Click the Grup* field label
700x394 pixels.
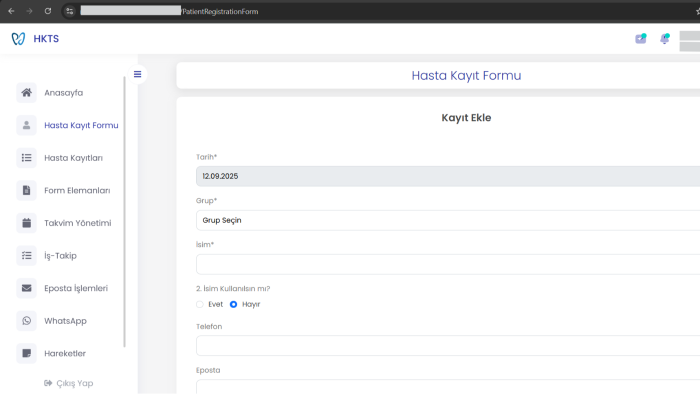pyautogui.click(x=206, y=201)
